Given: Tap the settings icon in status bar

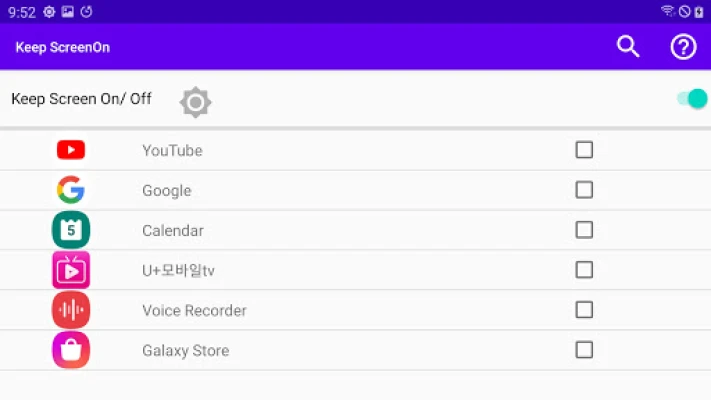Looking at the screenshot, I should pyautogui.click(x=49, y=12).
